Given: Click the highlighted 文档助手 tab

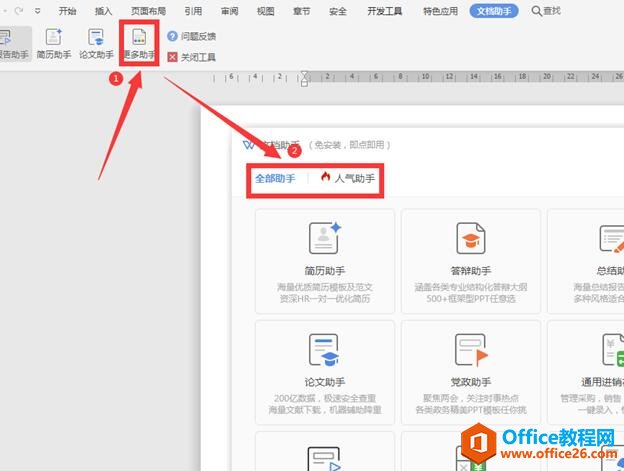Looking at the screenshot, I should (494, 11).
